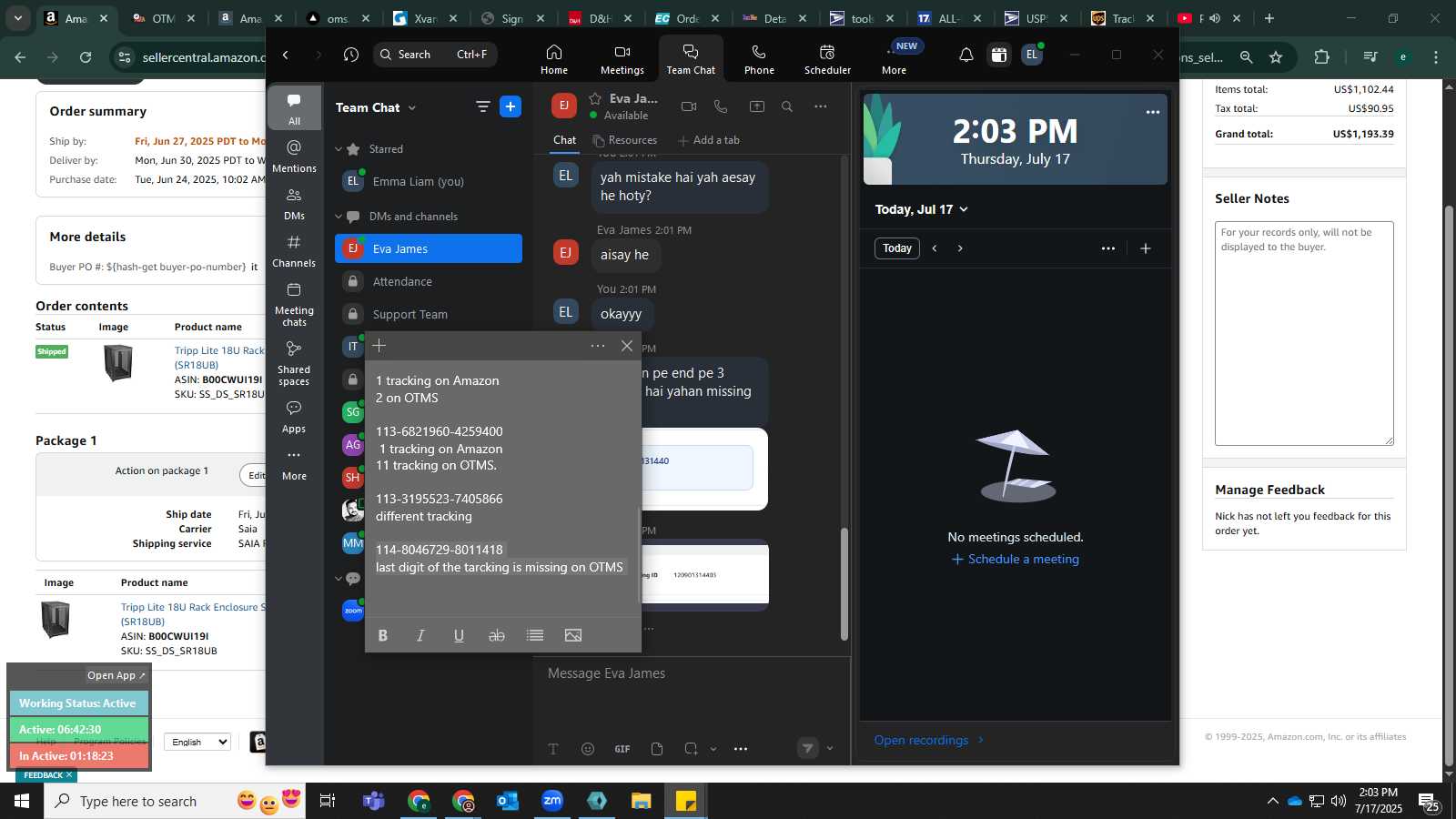Open English language dropdown on Amazon page
Screen dimensions: 1456x819
click(197, 742)
